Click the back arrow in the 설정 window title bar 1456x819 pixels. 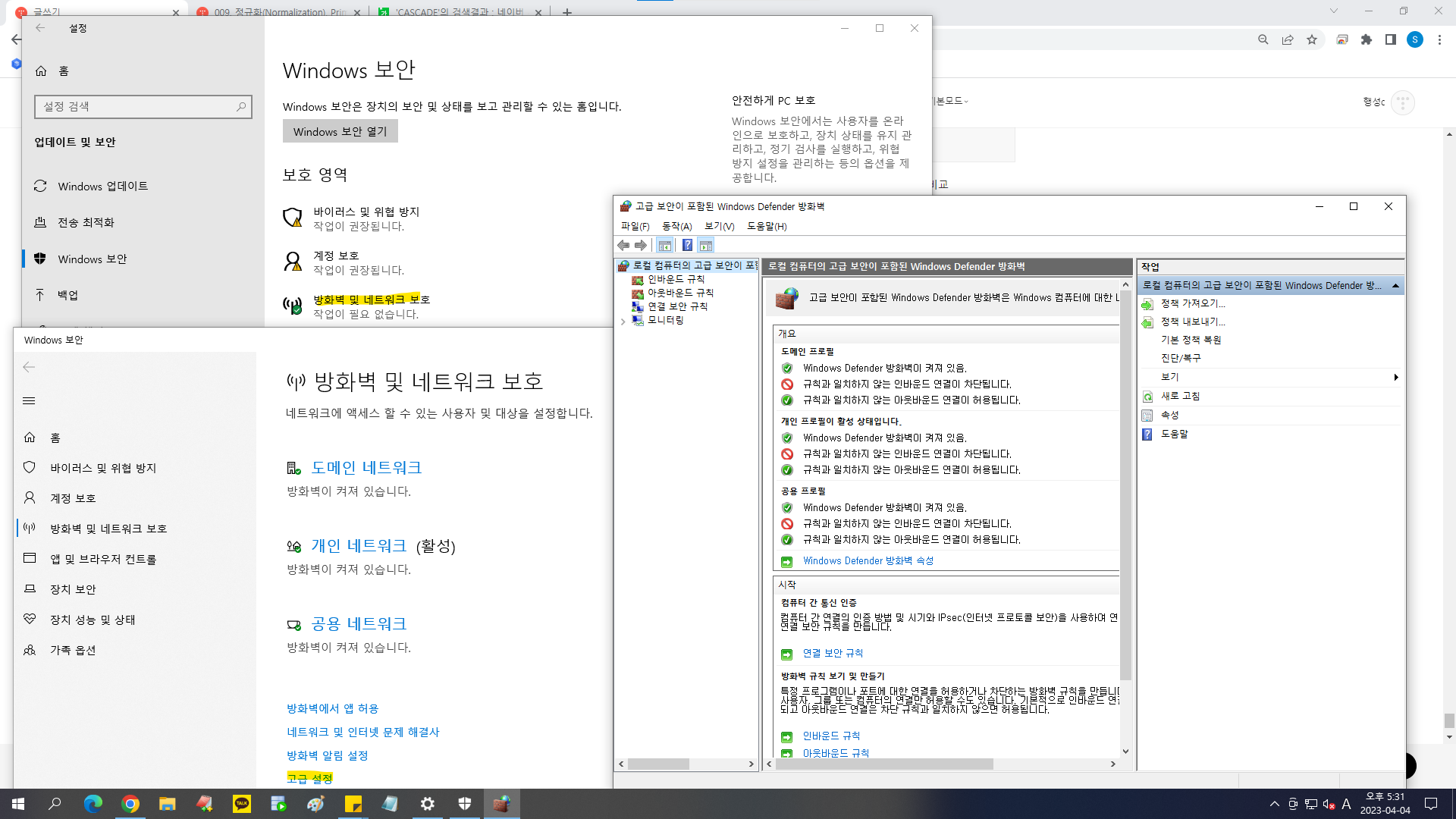point(40,28)
